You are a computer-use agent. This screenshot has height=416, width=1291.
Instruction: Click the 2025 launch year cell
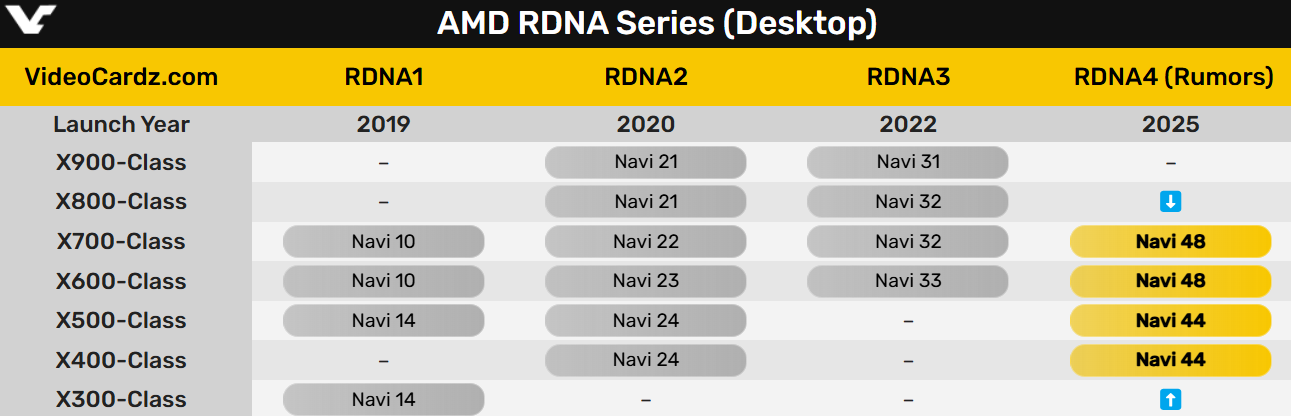click(1170, 124)
